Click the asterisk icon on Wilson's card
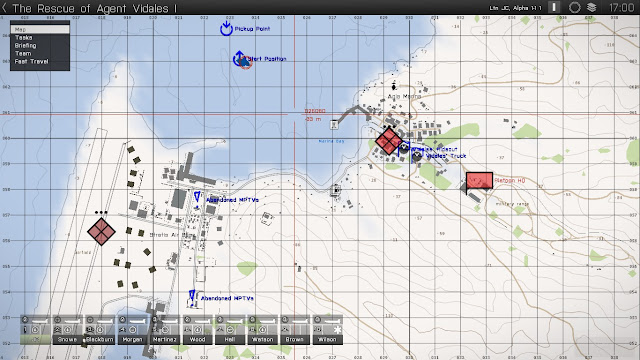The height and width of the screenshot is (360, 640). pyautogui.click(x=337, y=329)
